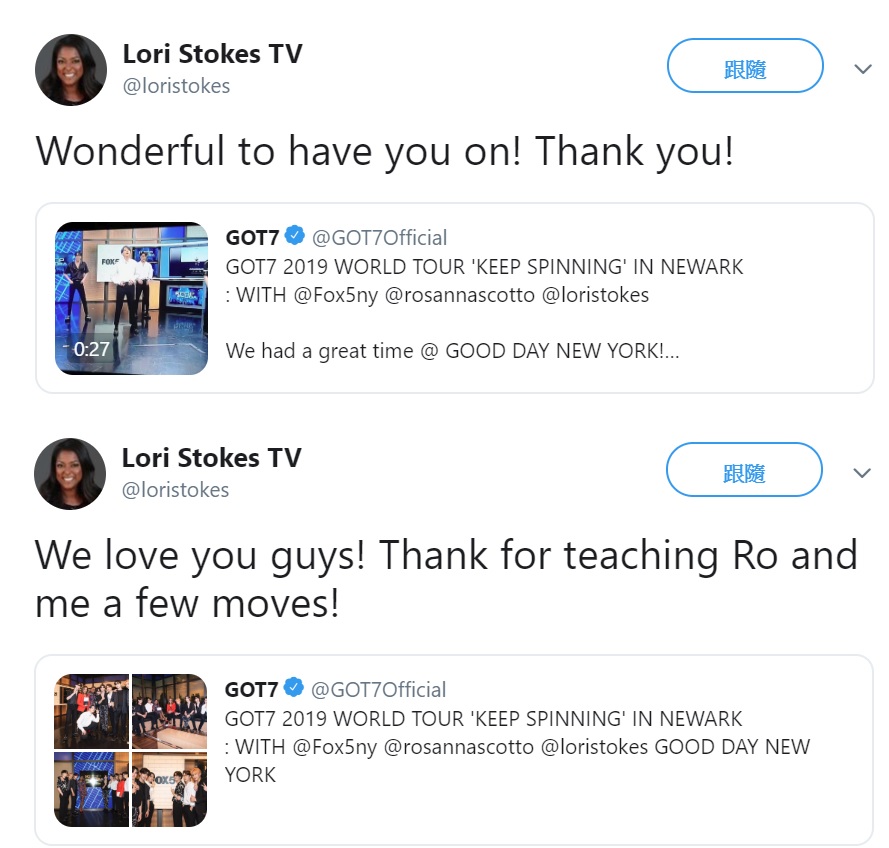This screenshot has width=889, height=848.
Task: Click Lori Stokes avatar in second tweet
Action: 70,473
